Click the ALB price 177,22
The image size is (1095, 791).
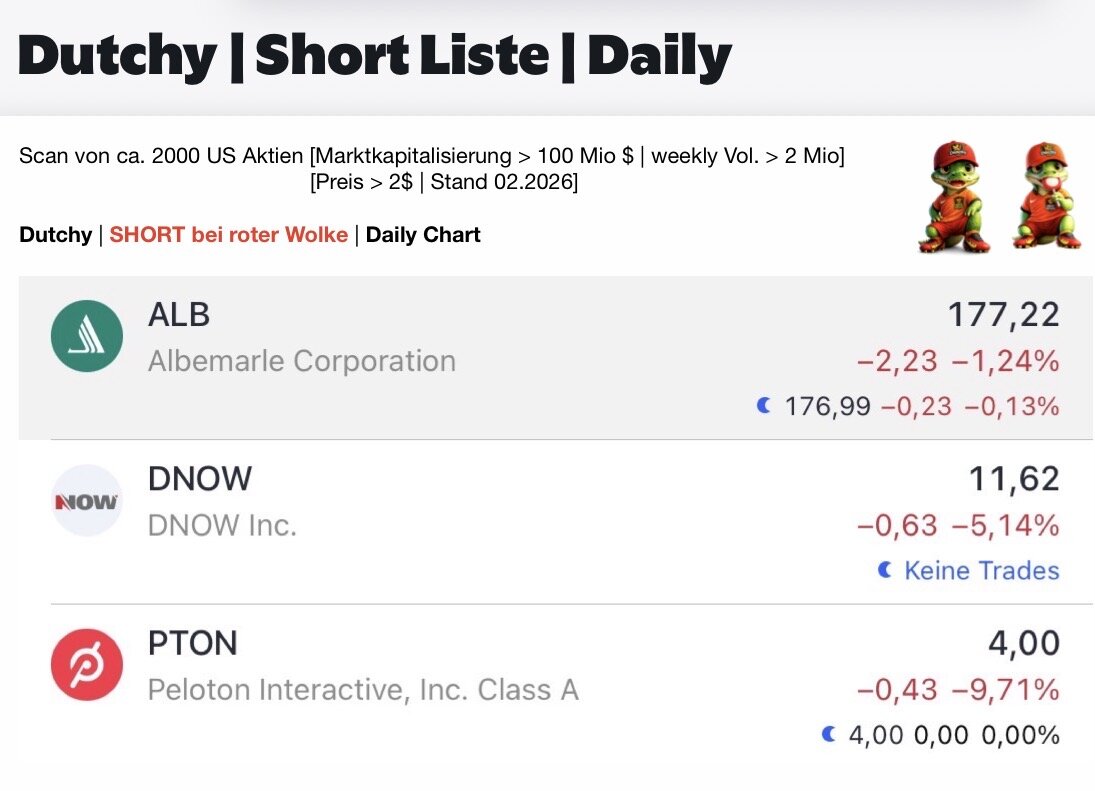(1003, 315)
